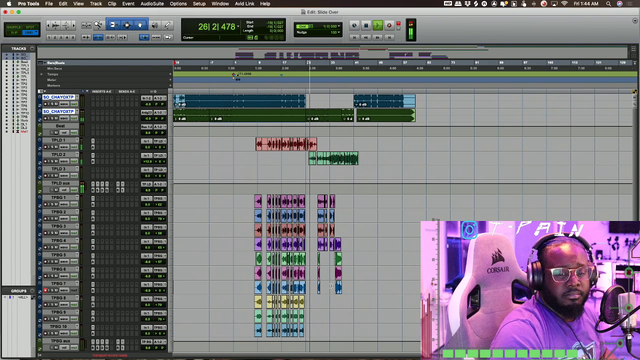Recall zoom preset 1
This screenshot has height=360, width=640.
pos(49,37)
